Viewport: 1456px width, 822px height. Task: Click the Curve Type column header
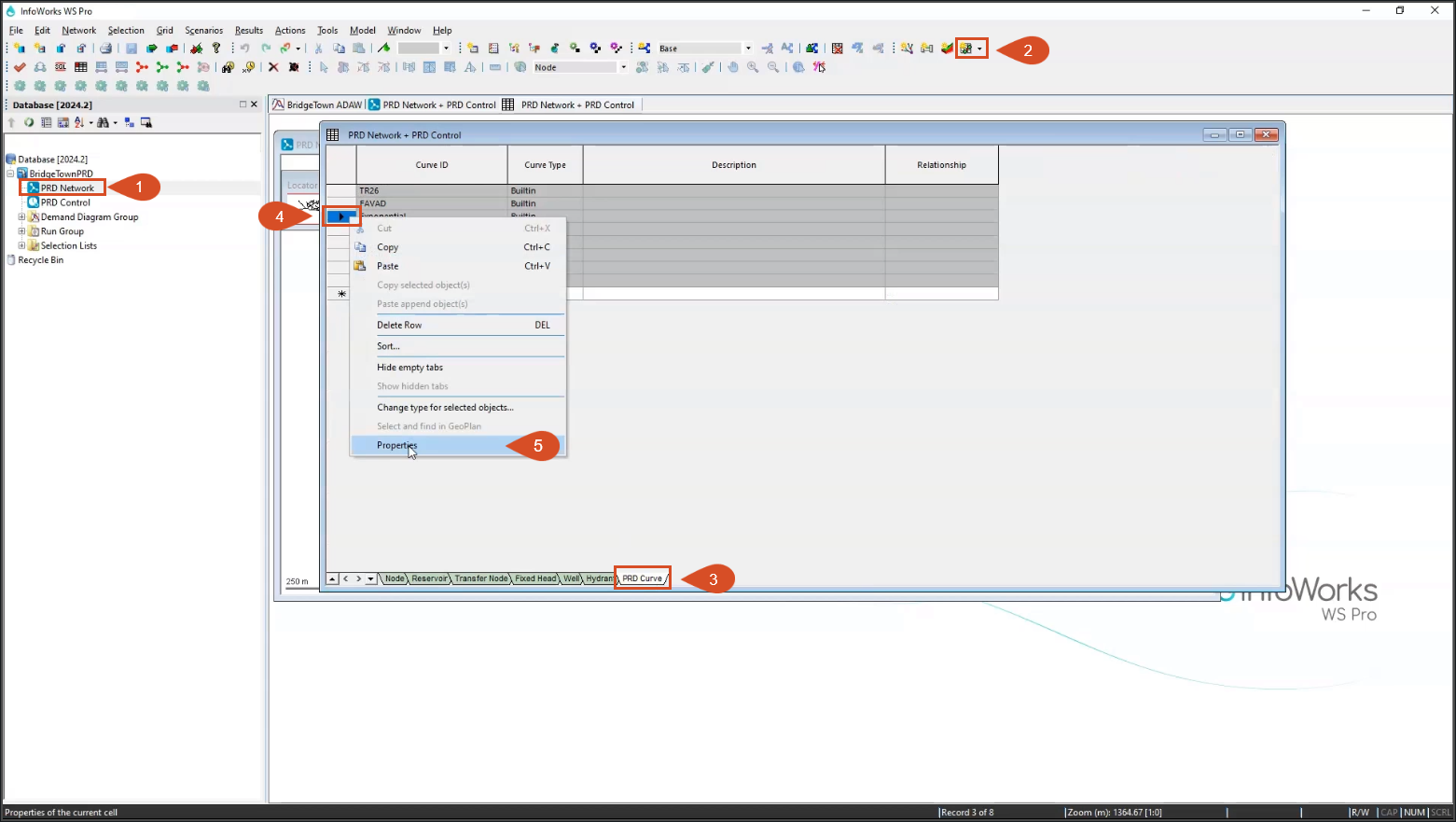545,165
